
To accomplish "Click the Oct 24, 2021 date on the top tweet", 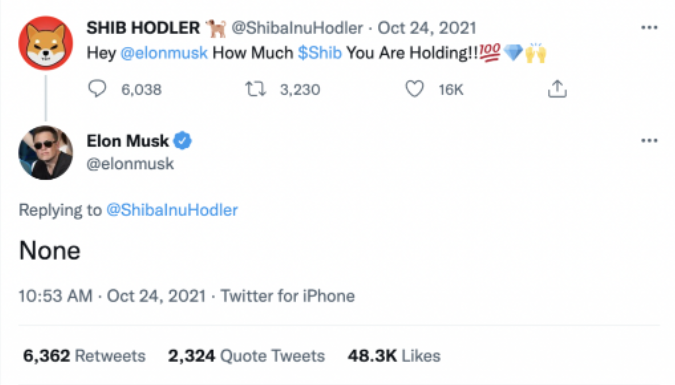I will point(427,28).
